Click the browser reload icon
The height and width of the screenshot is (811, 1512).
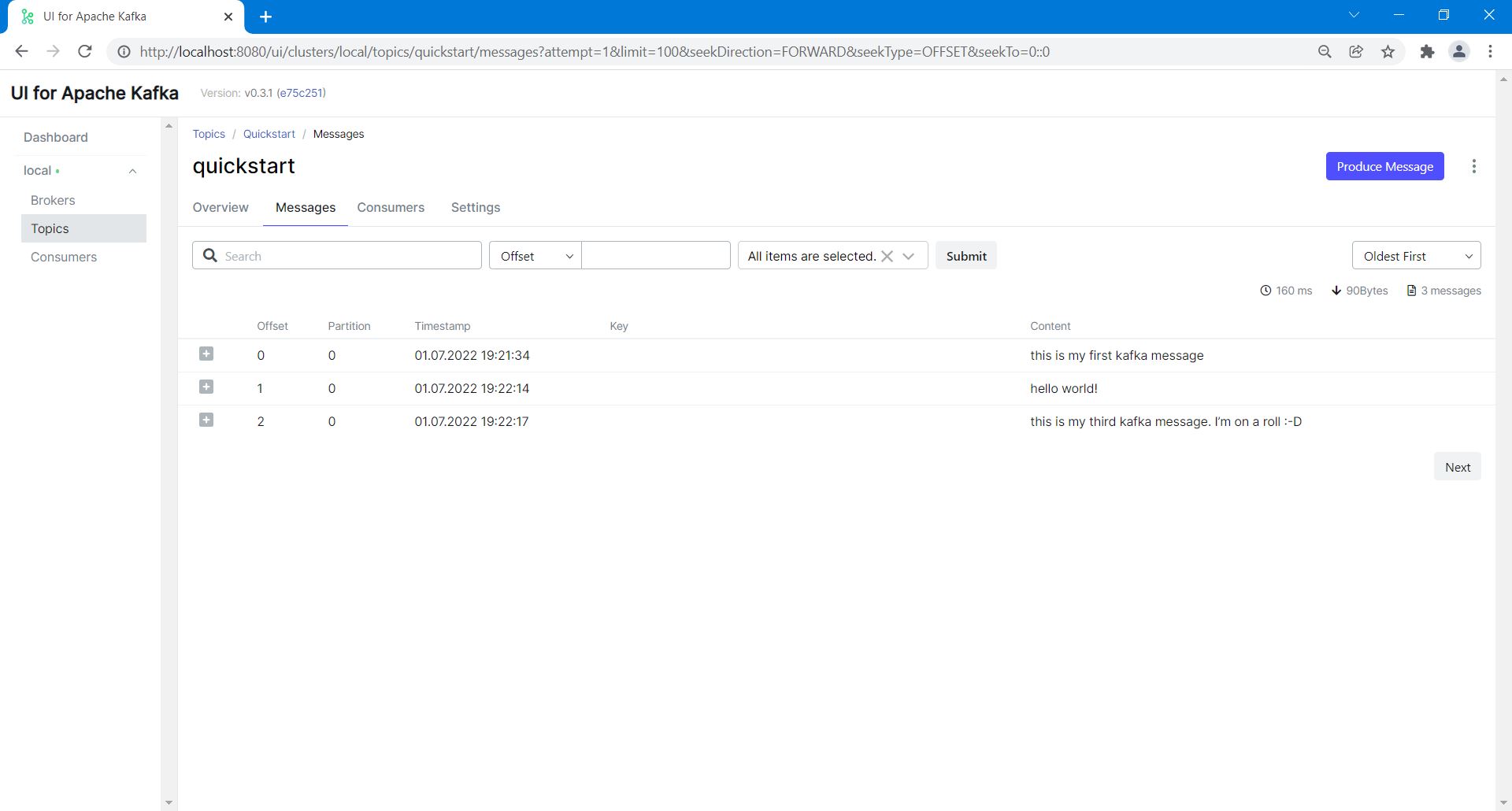(x=85, y=52)
